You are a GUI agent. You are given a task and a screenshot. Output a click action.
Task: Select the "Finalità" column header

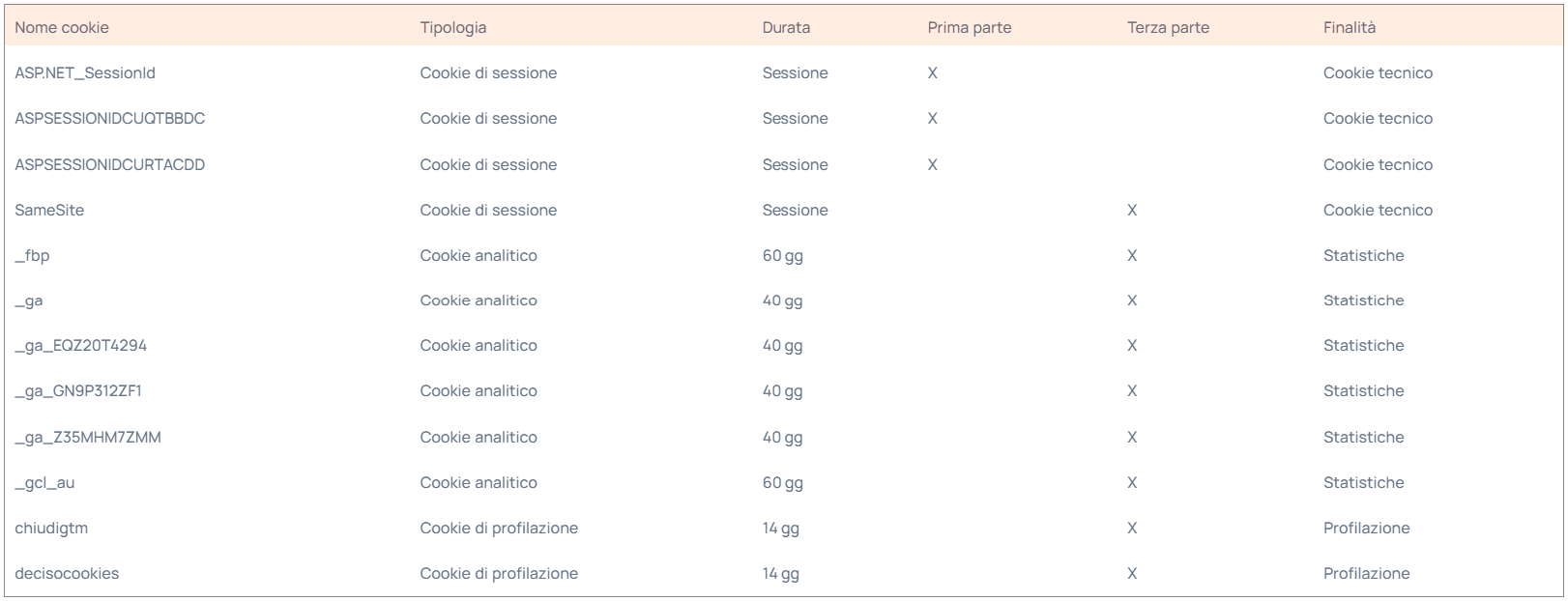1350,28
